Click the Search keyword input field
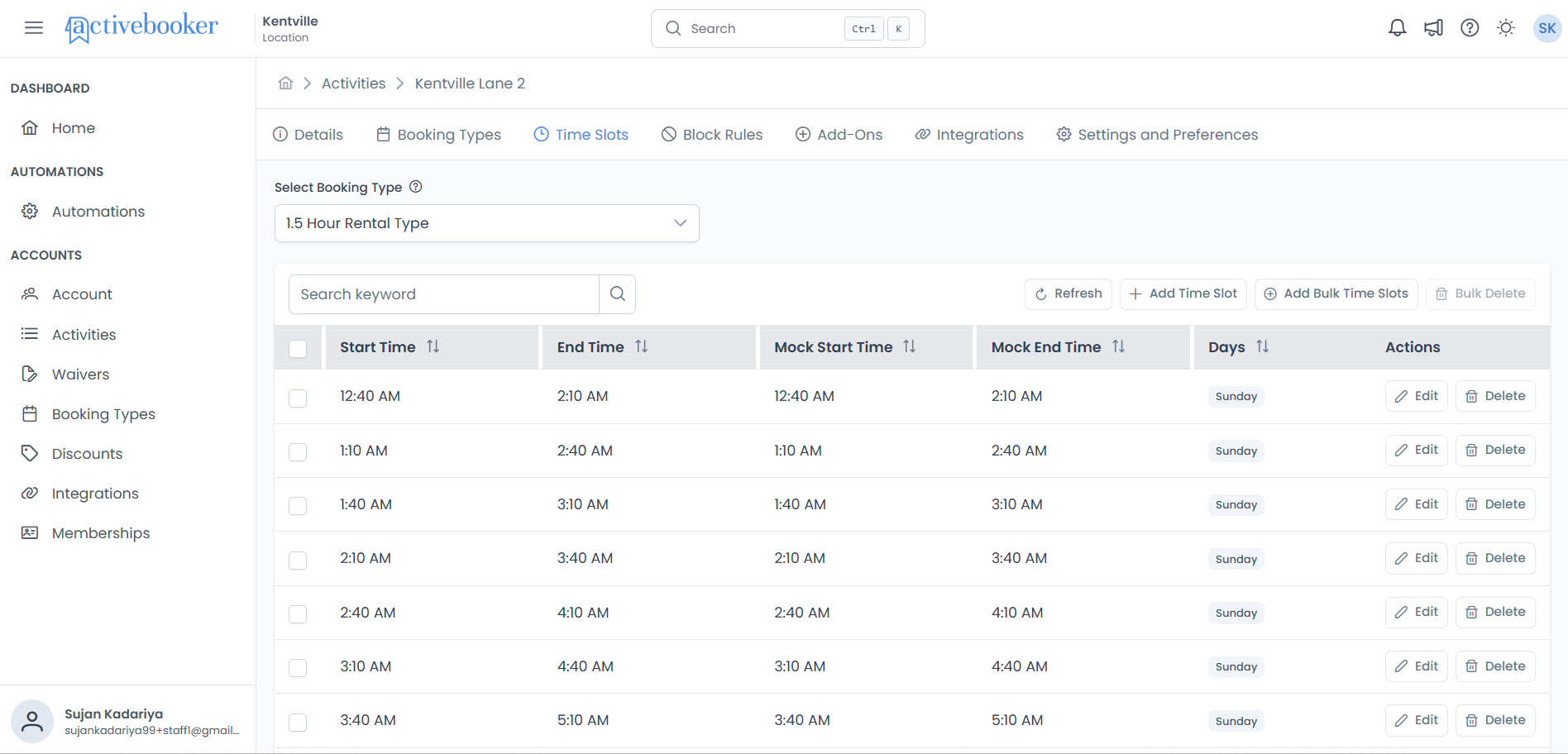1568x754 pixels. click(444, 294)
